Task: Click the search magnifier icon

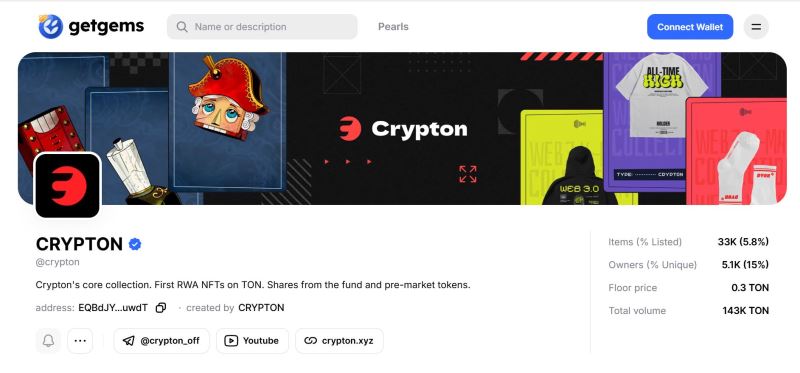Action: click(182, 27)
